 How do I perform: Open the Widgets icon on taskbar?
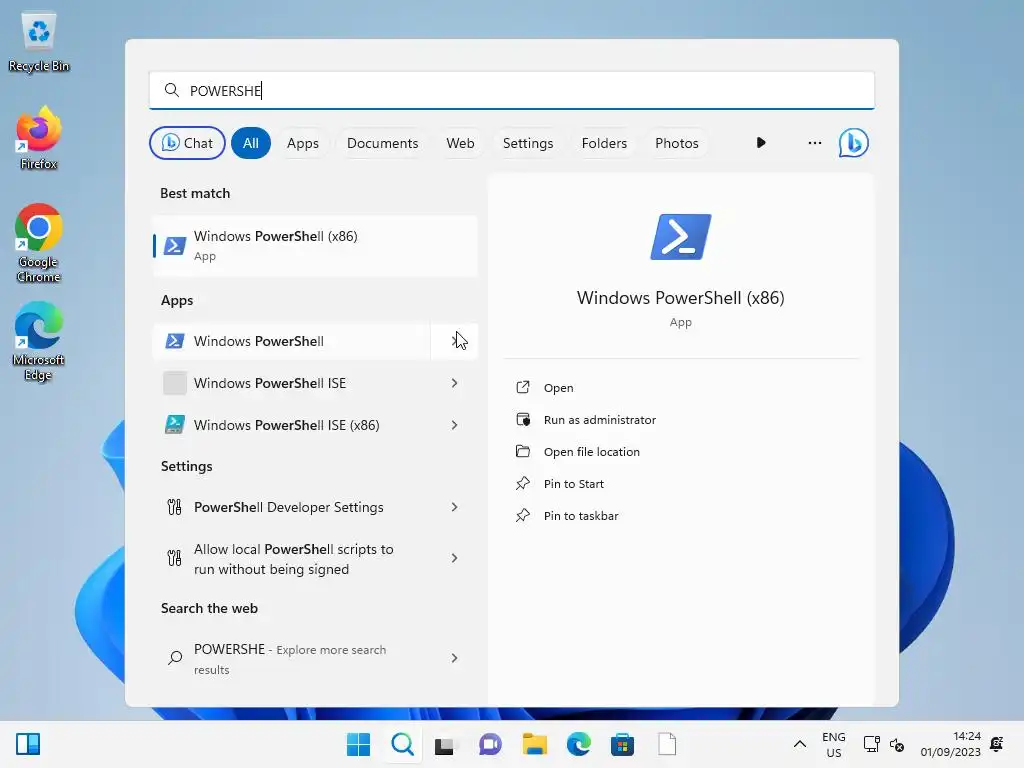(28, 744)
